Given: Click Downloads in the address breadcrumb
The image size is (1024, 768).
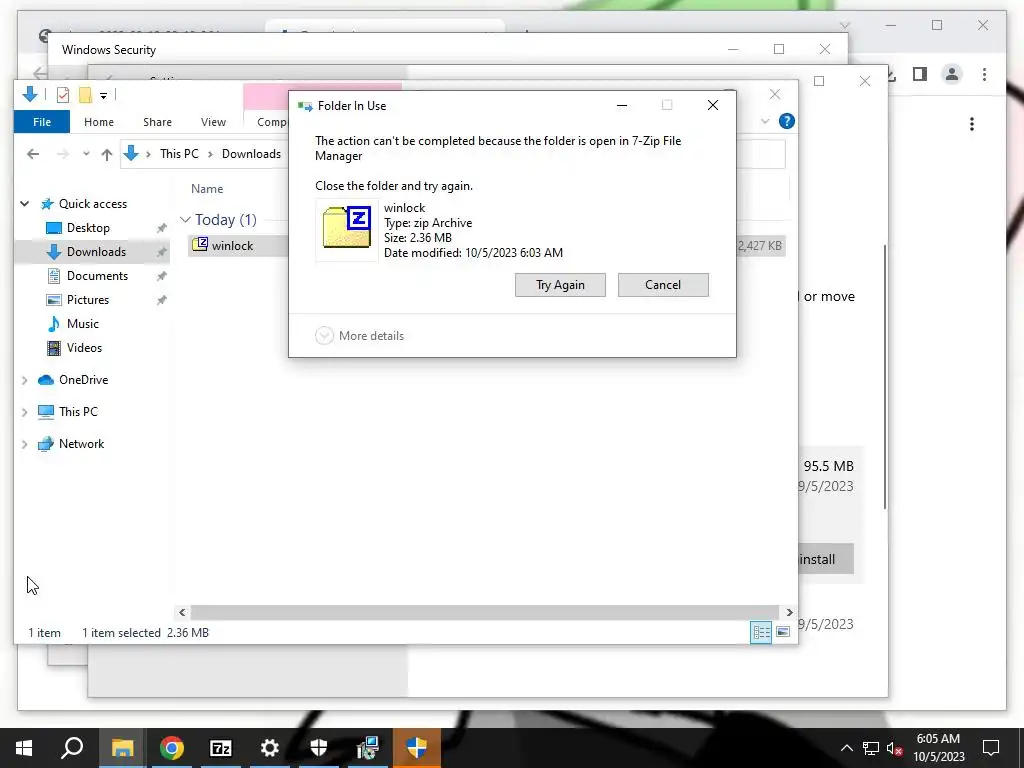Looking at the screenshot, I should click(251, 153).
